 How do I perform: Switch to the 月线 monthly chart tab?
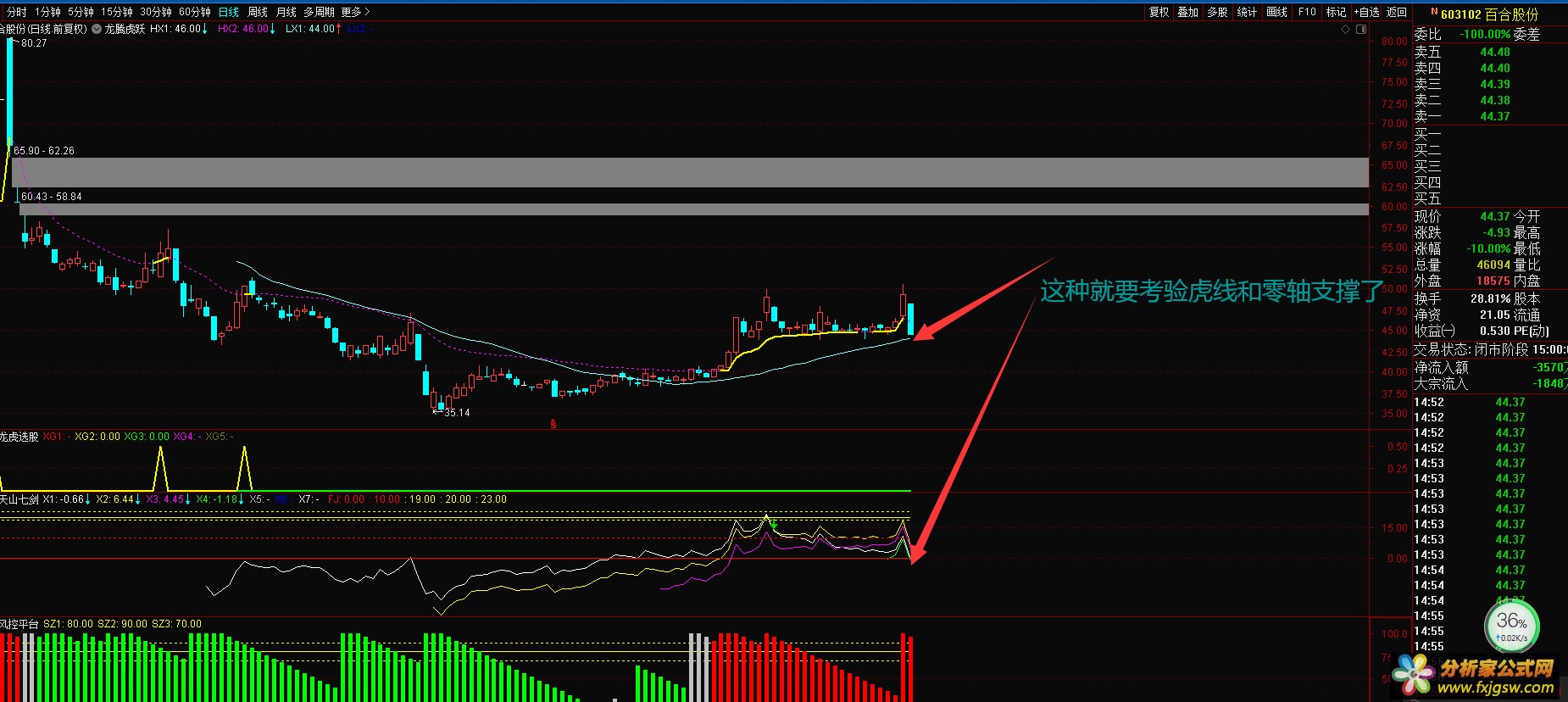pyautogui.click(x=286, y=12)
